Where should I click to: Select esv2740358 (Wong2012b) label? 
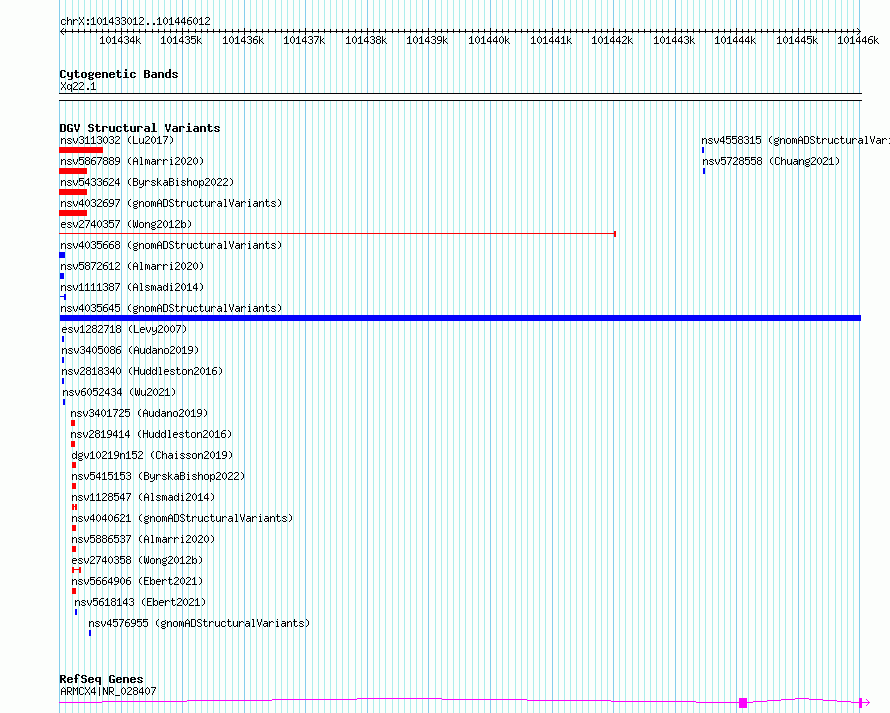click(x=137, y=560)
